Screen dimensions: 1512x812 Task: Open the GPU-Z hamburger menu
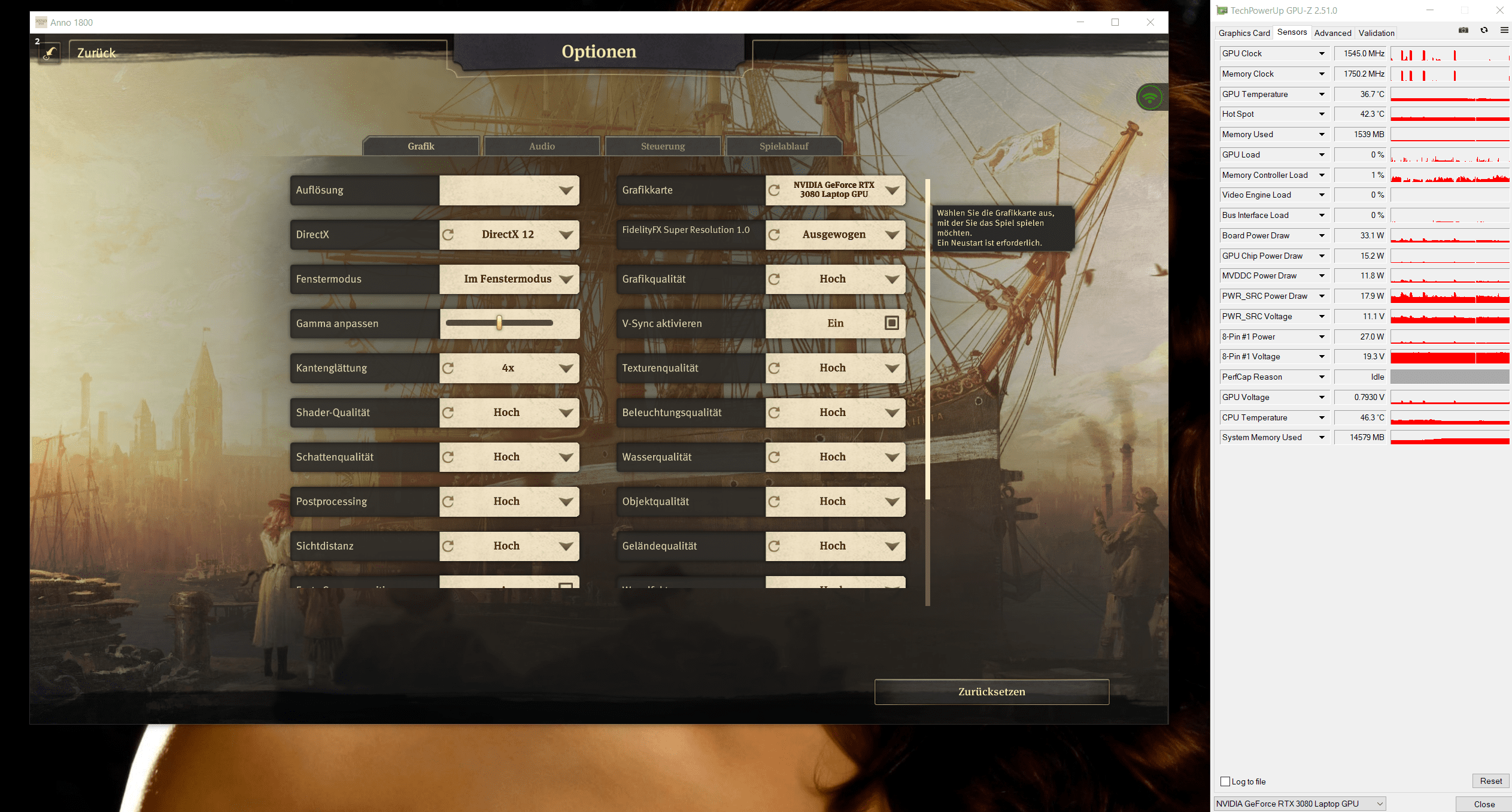[x=1504, y=31]
